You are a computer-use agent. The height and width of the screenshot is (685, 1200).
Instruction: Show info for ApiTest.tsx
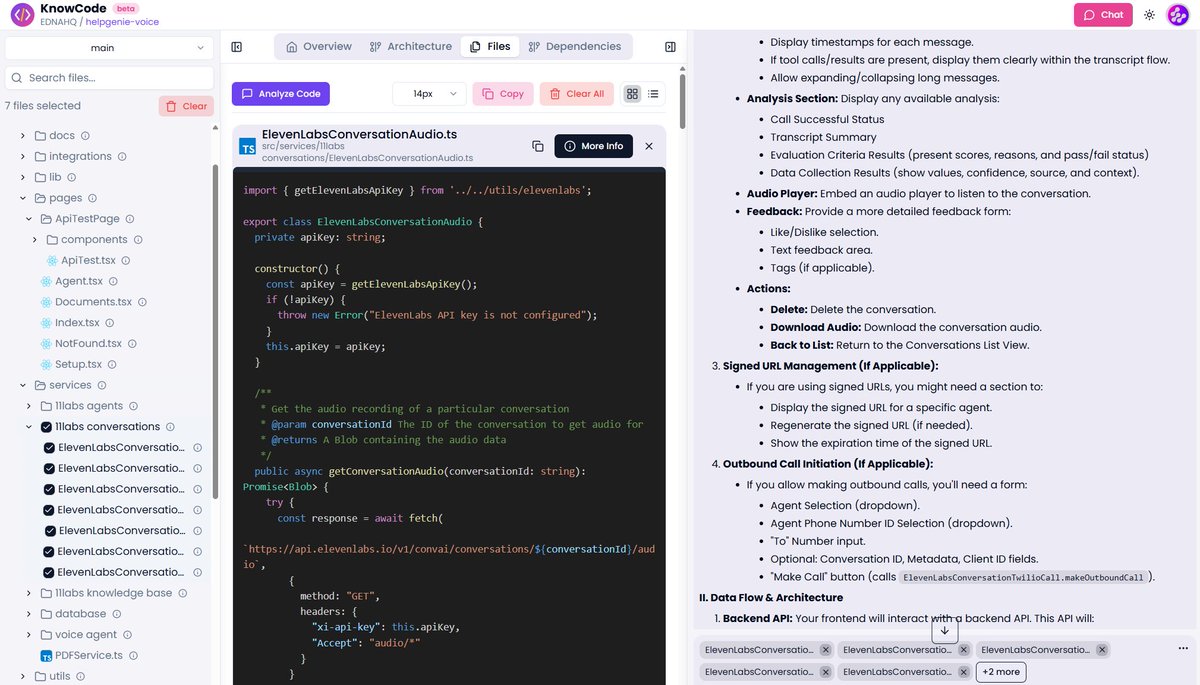click(126, 261)
